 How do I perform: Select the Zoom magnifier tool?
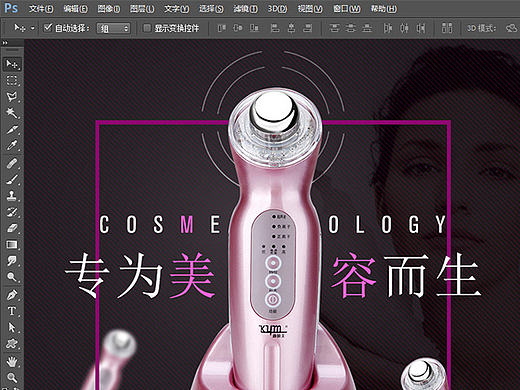pyautogui.click(x=12, y=377)
